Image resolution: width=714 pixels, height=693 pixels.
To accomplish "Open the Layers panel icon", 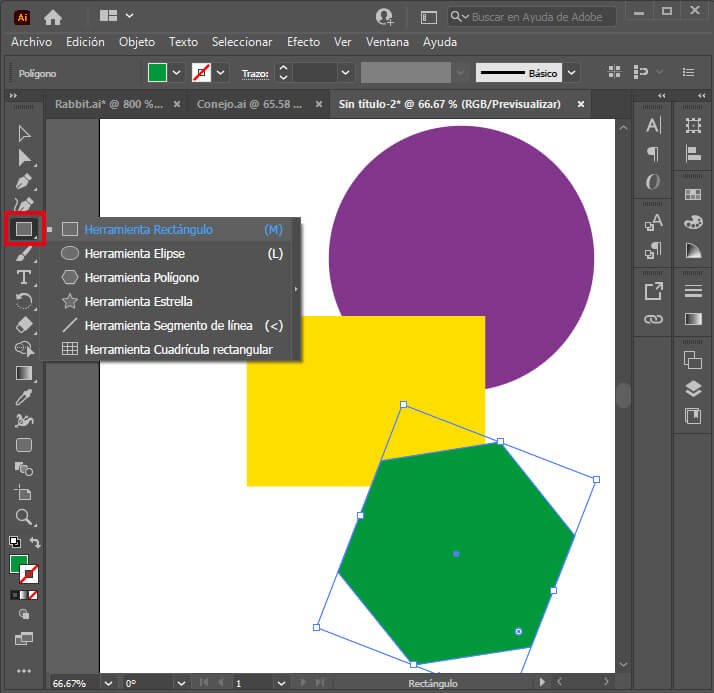I will pos(693,388).
